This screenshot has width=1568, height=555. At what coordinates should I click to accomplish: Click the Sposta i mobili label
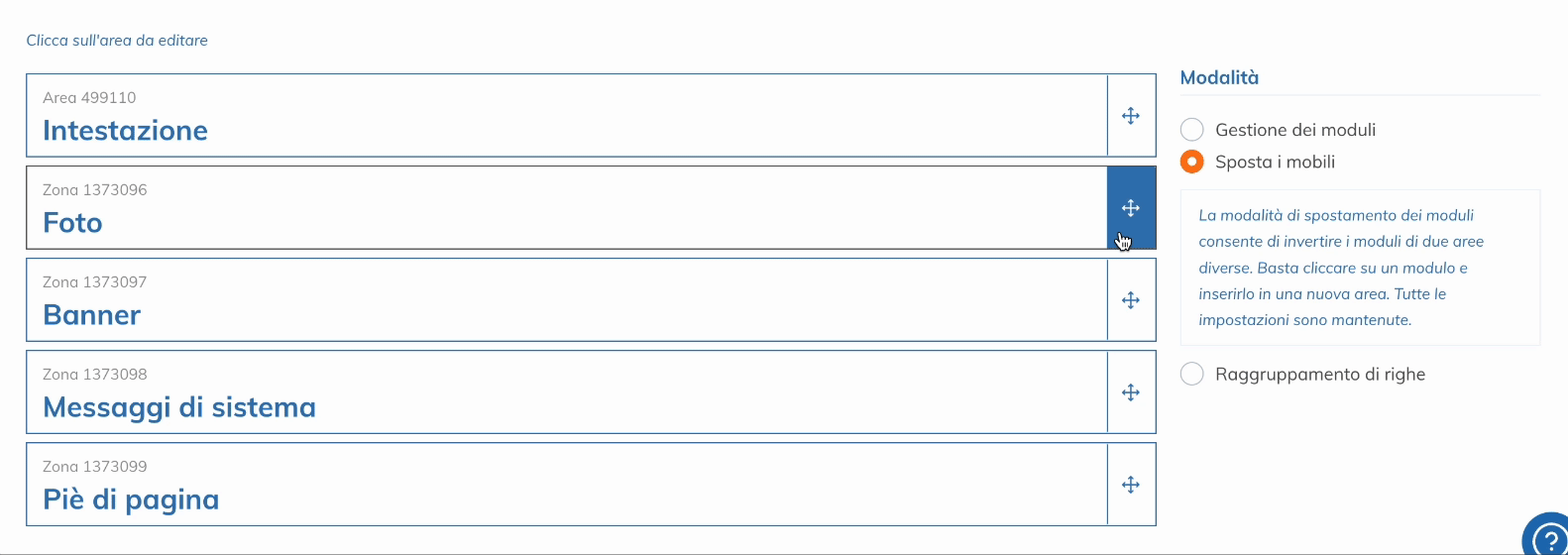(x=1275, y=162)
